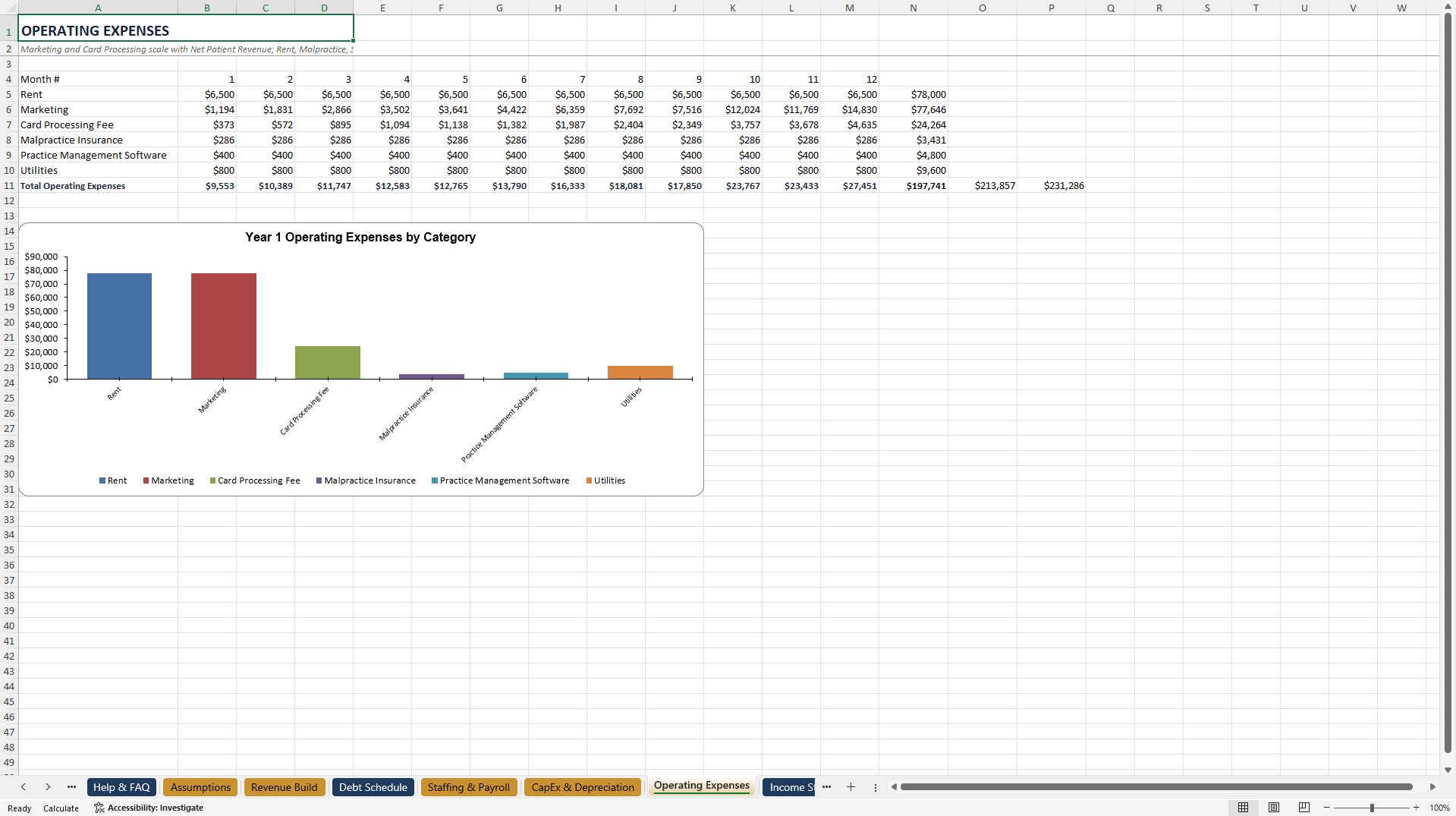Select the Operating Expenses sheet tab

(702, 786)
